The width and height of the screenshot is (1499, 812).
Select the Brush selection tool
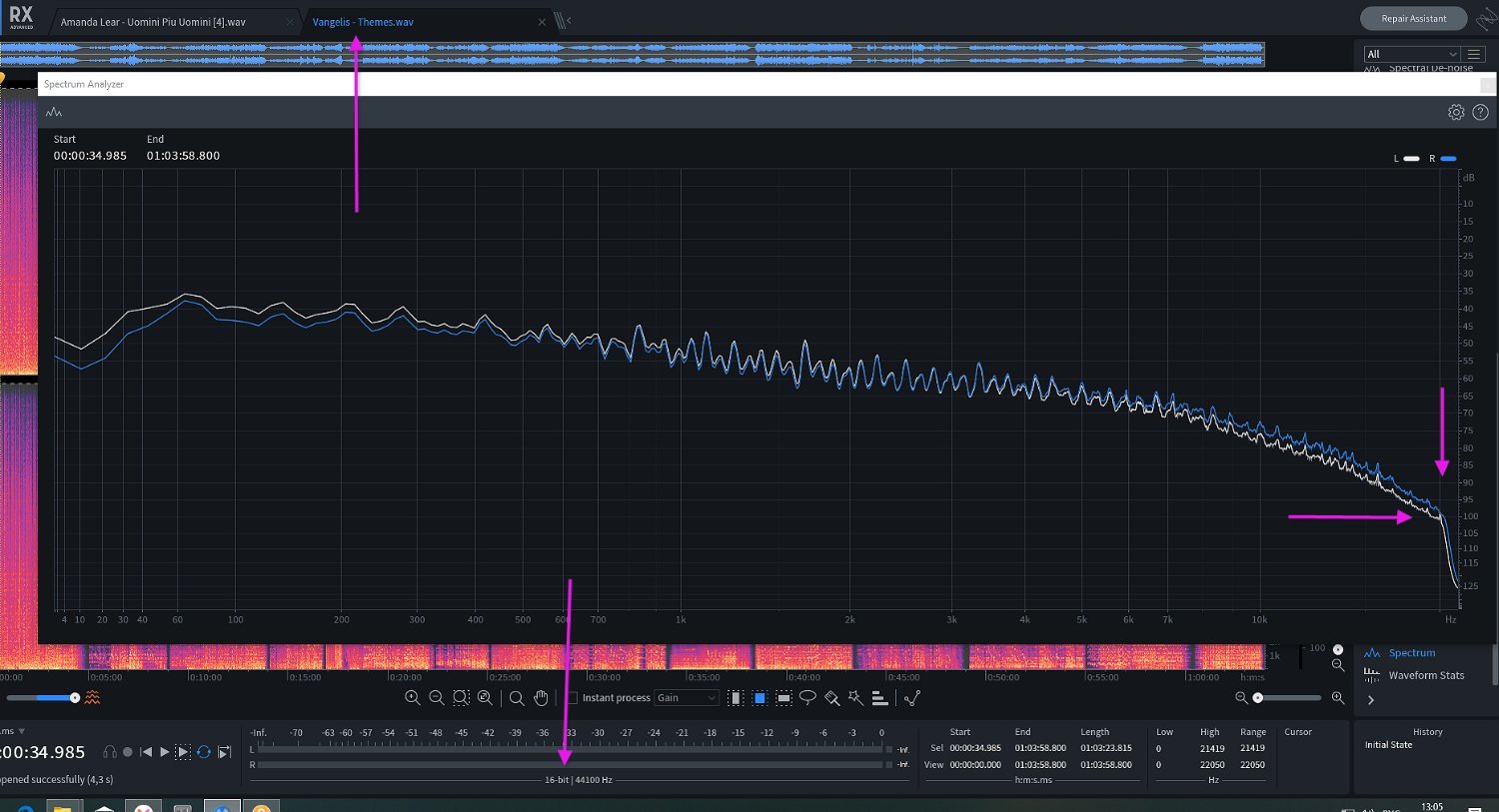[831, 698]
